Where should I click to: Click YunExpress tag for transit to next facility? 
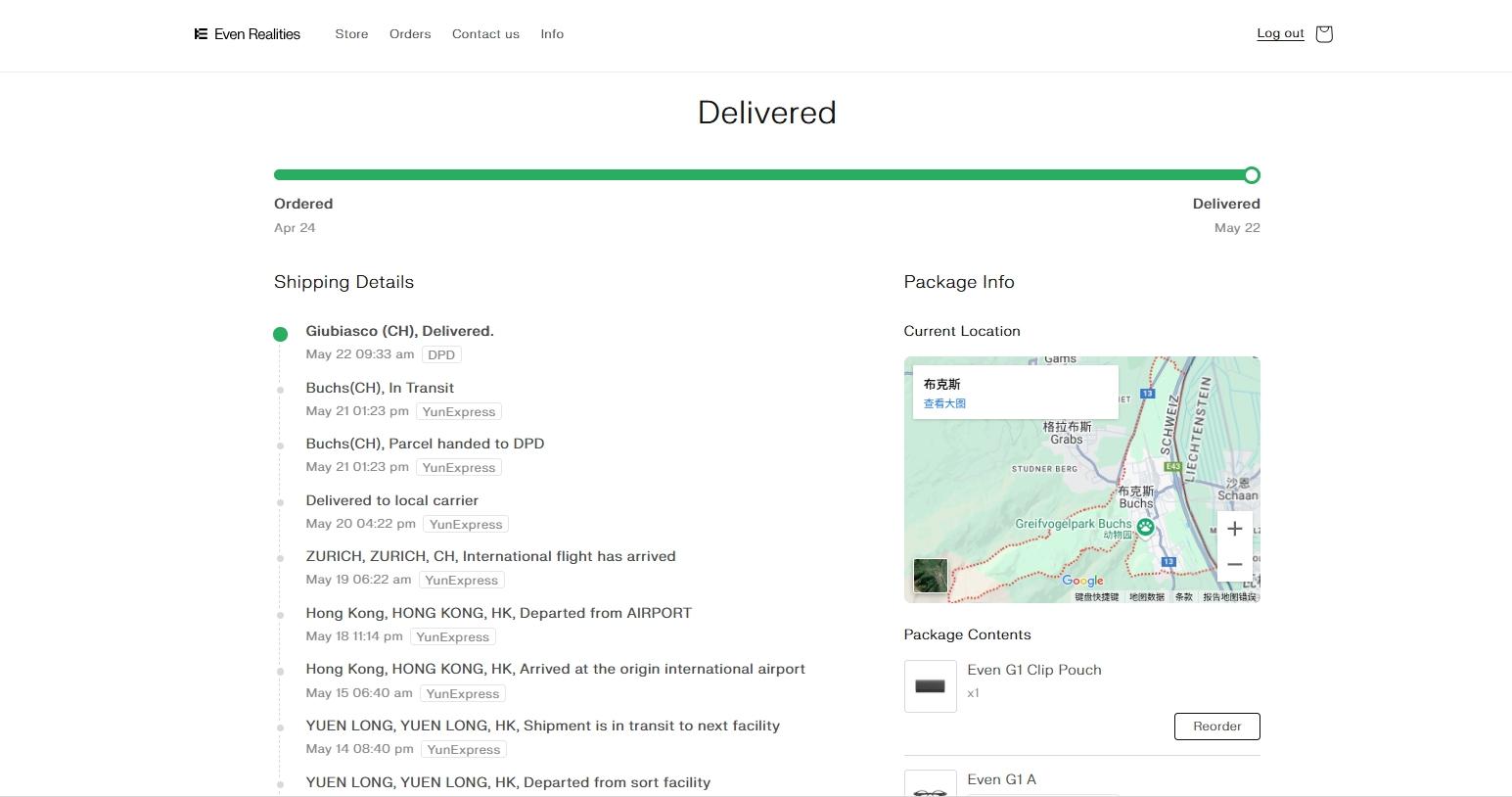[464, 750]
